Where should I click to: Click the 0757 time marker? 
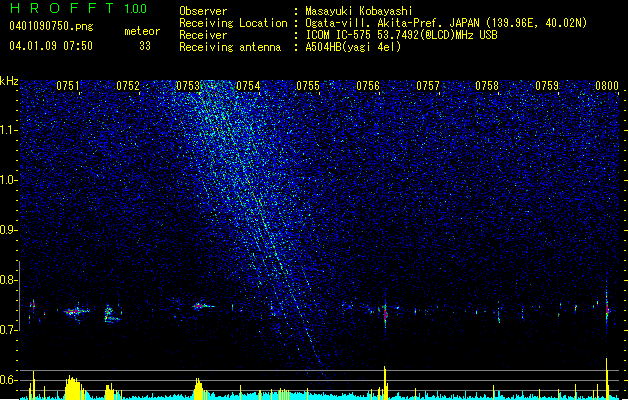click(x=428, y=86)
